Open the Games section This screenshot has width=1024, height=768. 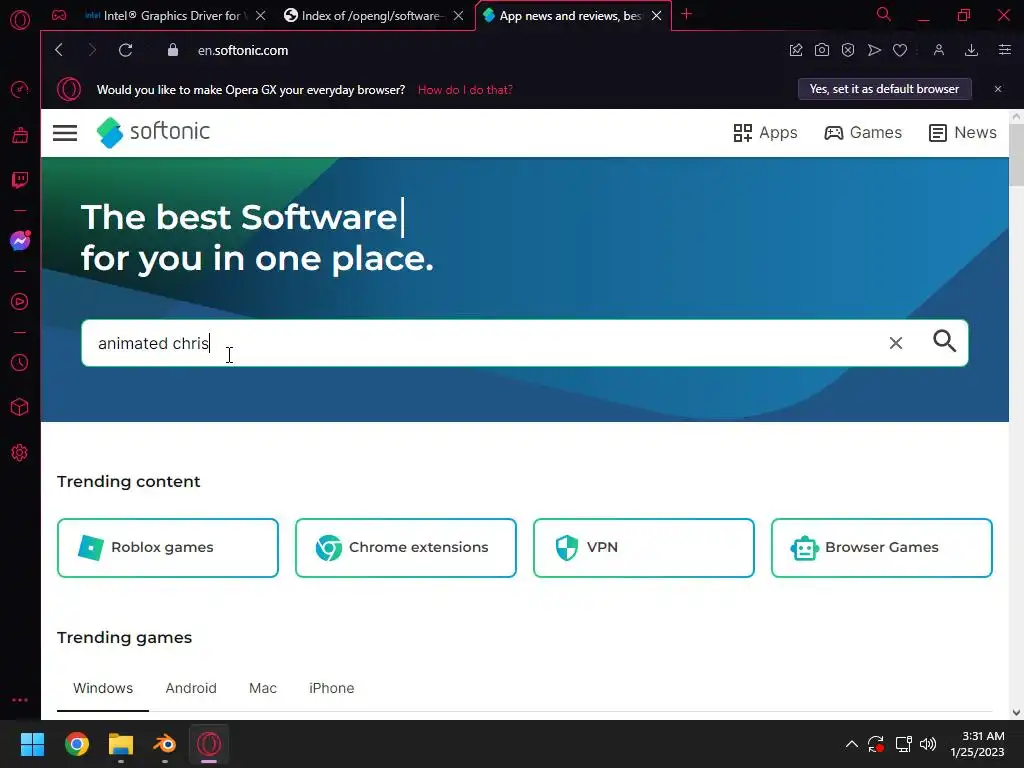coord(863,133)
